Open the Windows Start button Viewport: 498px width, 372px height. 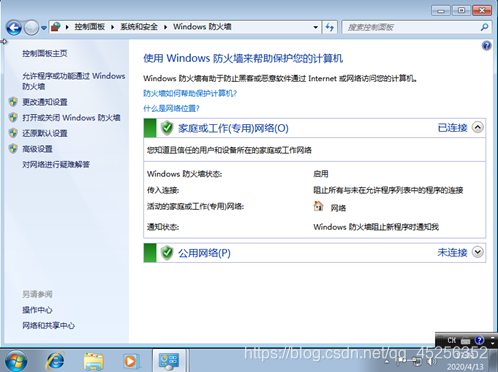tap(16, 361)
